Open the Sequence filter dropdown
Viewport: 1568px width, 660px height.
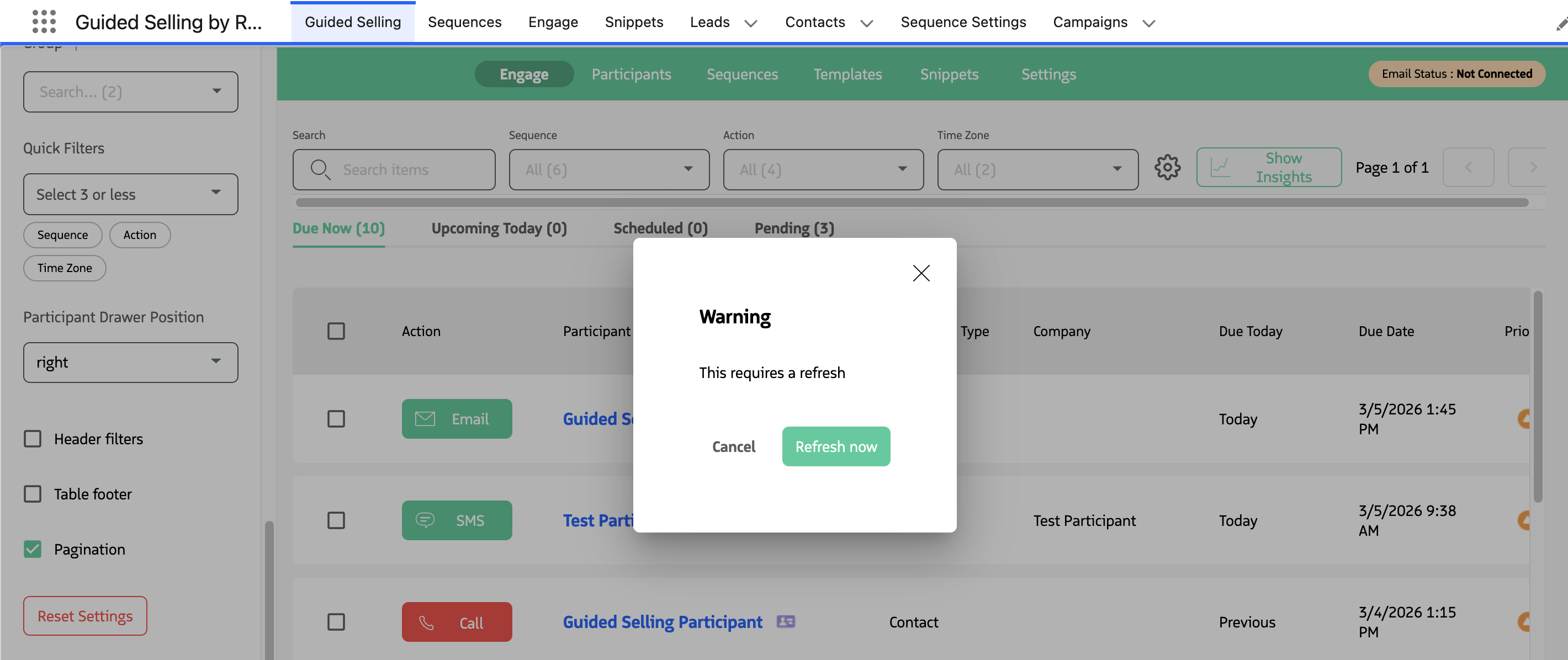point(608,169)
